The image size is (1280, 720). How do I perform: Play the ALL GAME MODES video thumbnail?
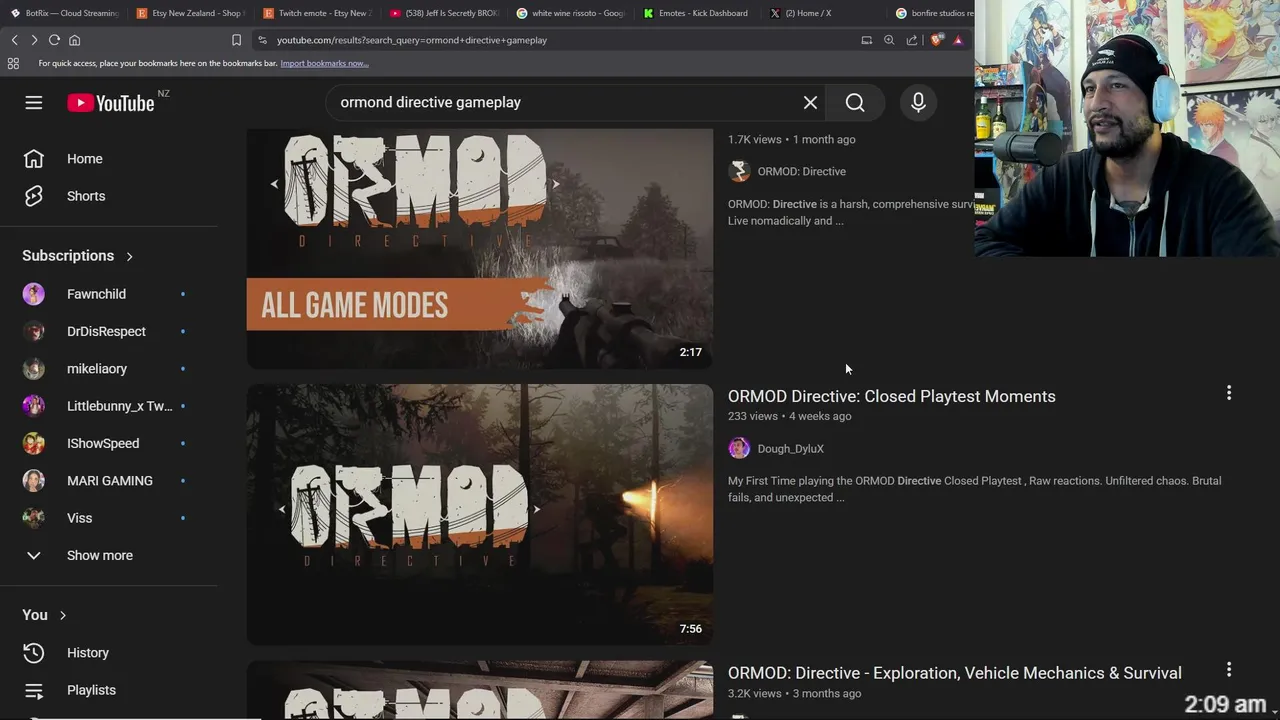click(x=480, y=248)
